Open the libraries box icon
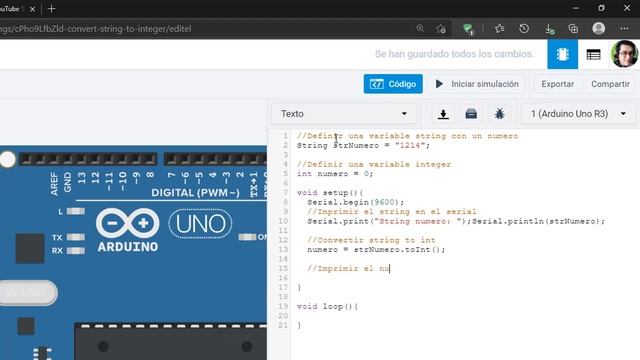The image size is (640, 360). pos(471,114)
